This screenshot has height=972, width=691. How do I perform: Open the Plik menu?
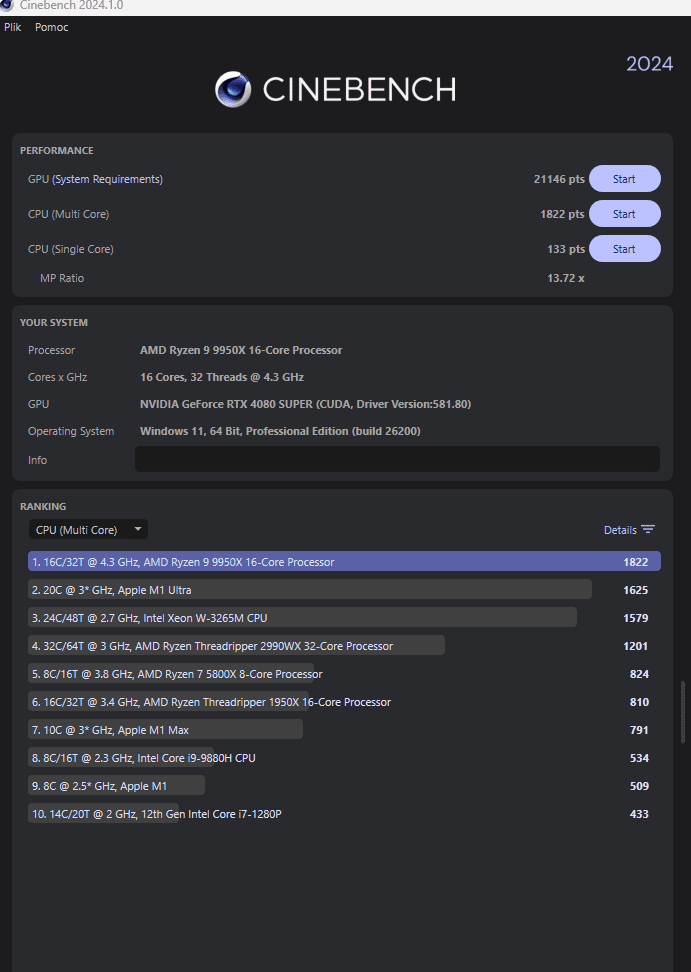click(x=12, y=27)
